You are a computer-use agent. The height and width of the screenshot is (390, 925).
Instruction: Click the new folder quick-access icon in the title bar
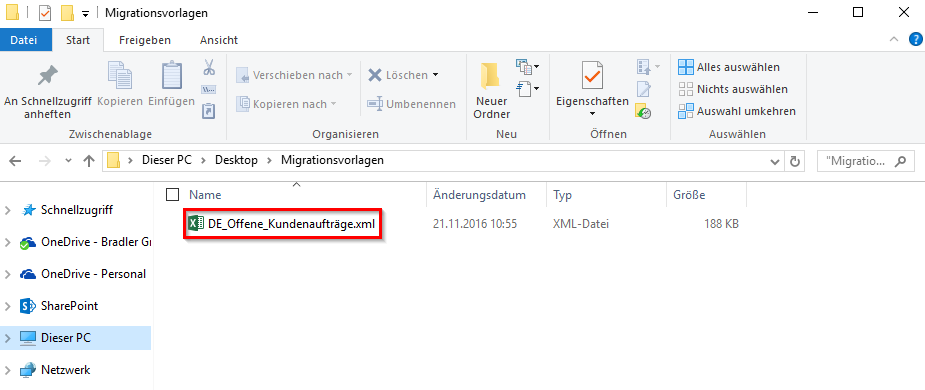tap(67, 12)
